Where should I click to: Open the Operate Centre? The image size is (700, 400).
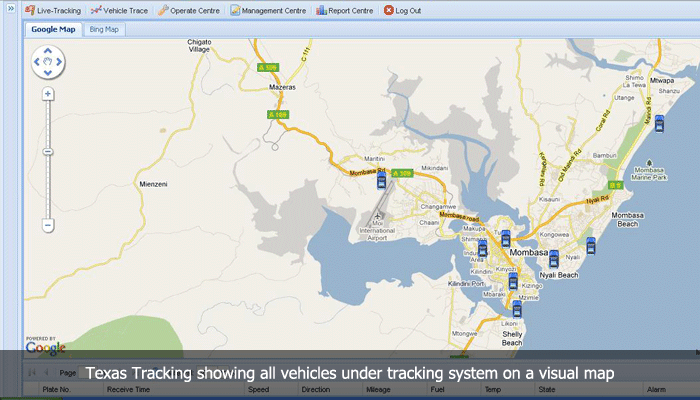coord(188,10)
